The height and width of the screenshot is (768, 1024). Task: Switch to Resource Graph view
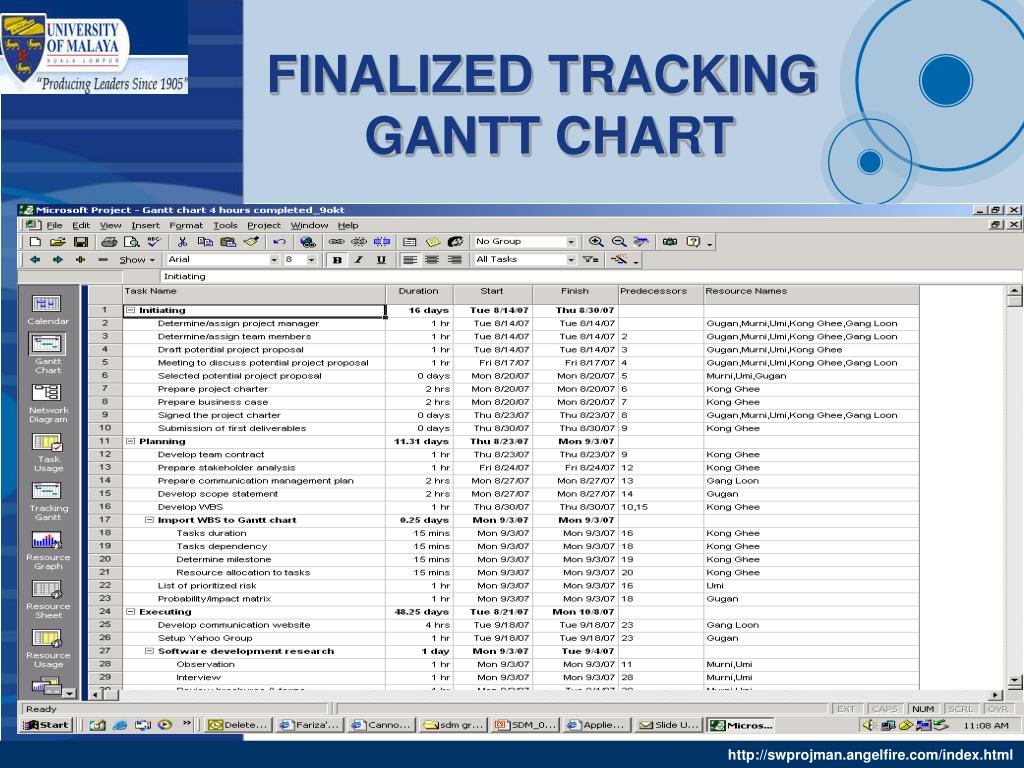point(48,550)
